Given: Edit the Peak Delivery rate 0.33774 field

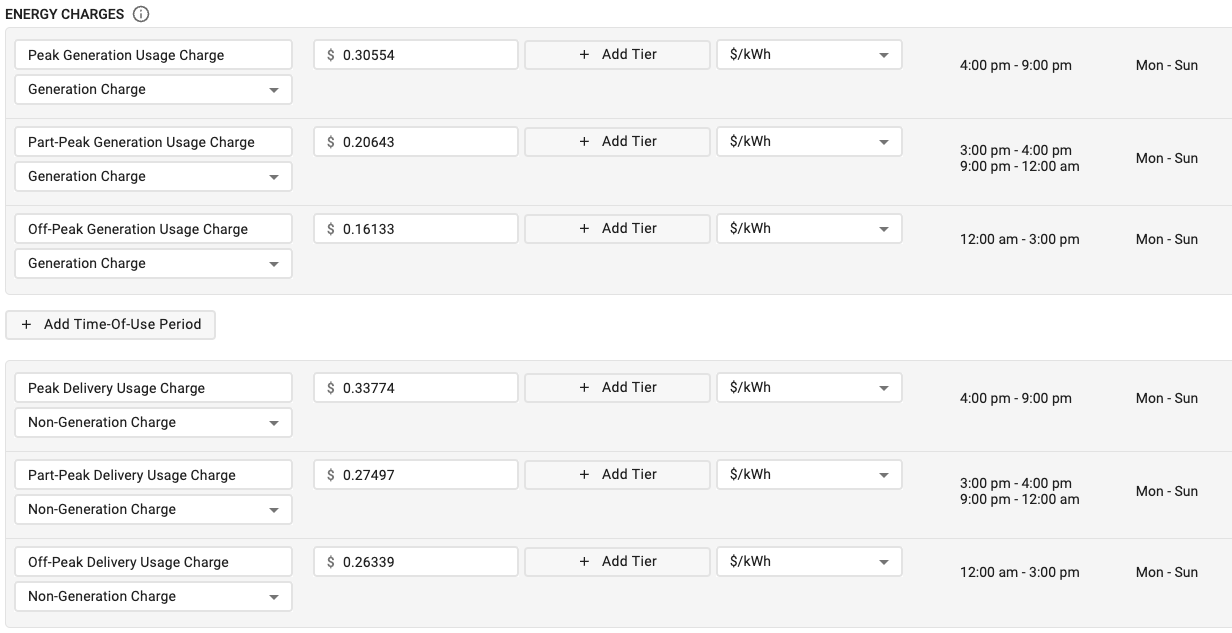Looking at the screenshot, I should point(416,388).
